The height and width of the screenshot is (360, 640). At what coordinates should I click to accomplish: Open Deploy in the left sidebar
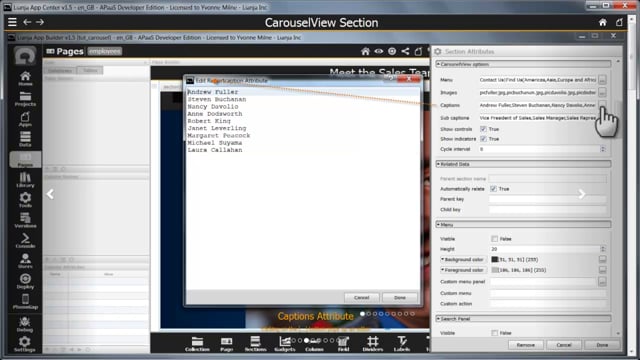(x=25, y=281)
